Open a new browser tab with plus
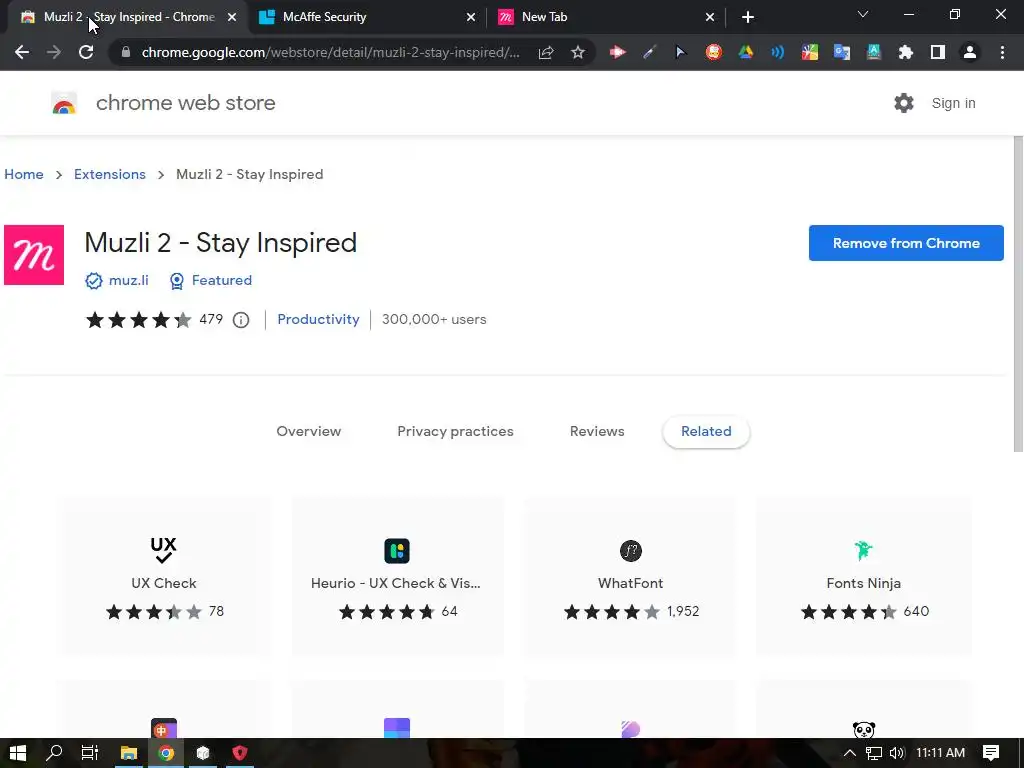1024x768 pixels. click(748, 18)
